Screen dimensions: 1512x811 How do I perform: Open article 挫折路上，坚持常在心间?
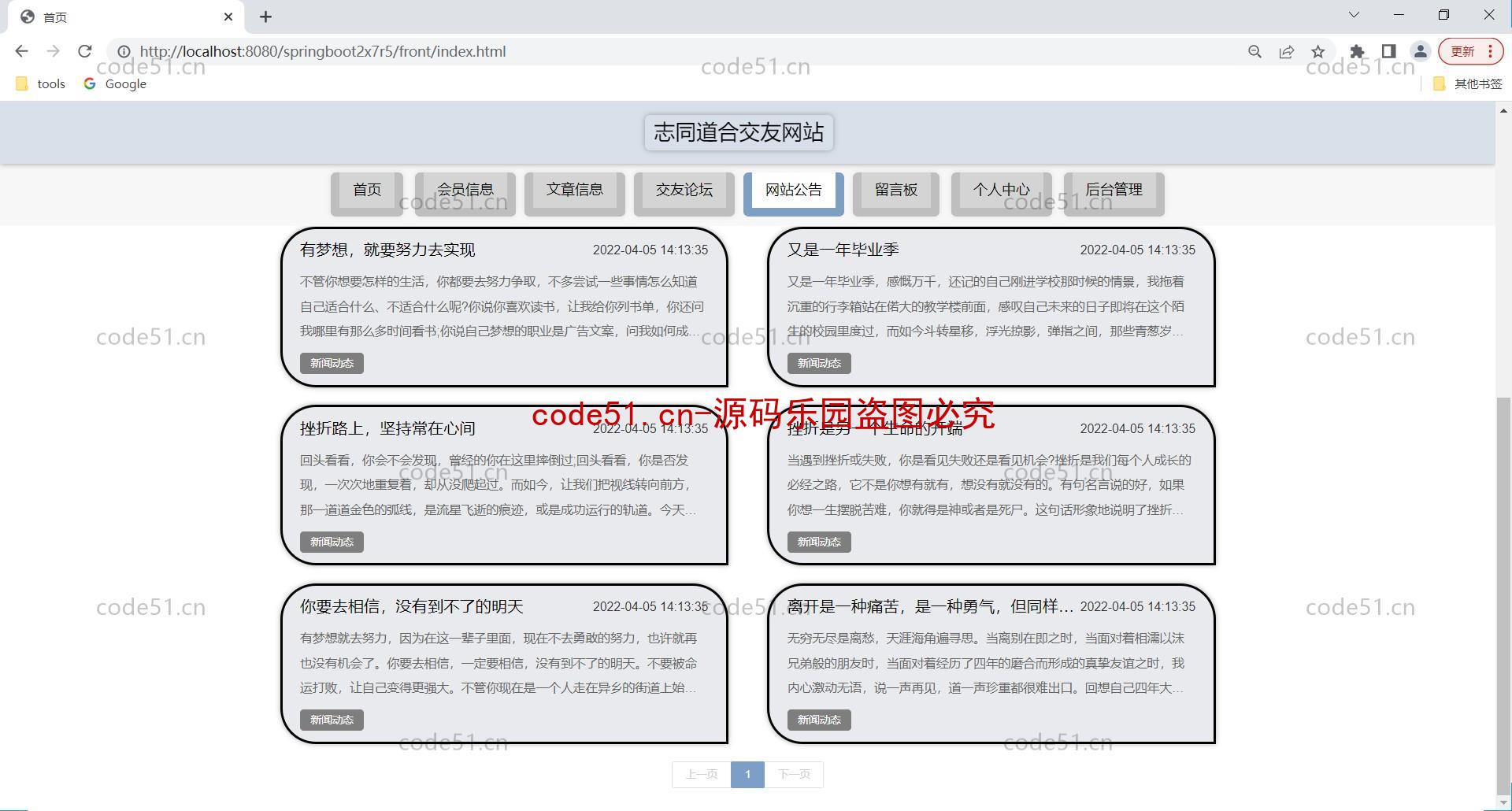pos(387,428)
